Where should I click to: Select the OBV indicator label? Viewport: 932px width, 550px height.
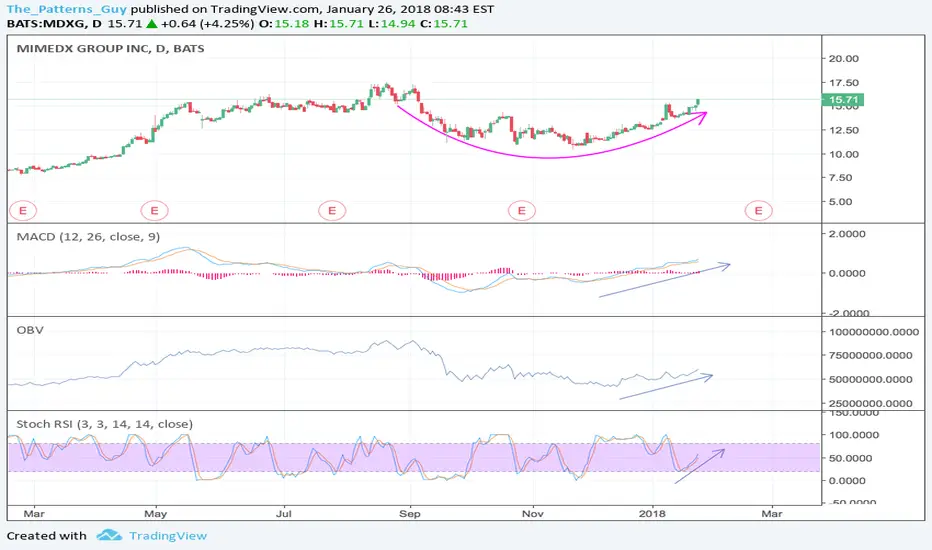[x=30, y=330]
